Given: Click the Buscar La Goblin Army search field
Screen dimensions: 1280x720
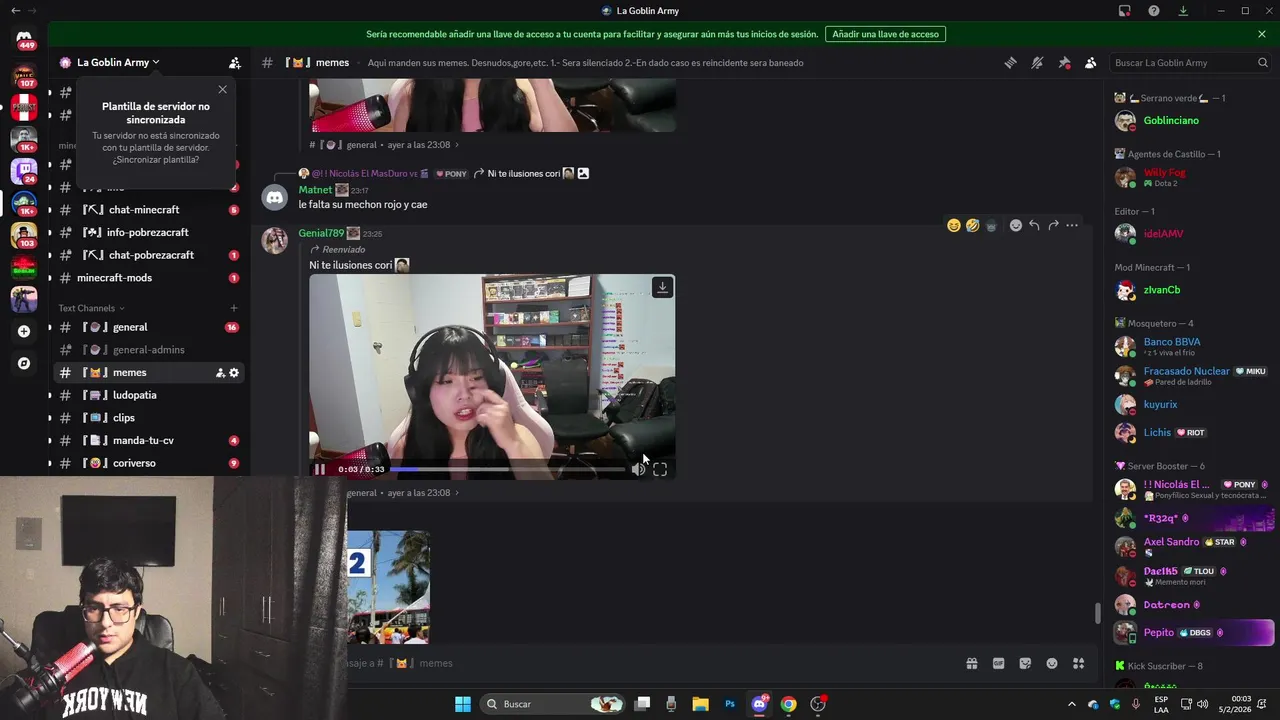Looking at the screenshot, I should click(1190, 62).
